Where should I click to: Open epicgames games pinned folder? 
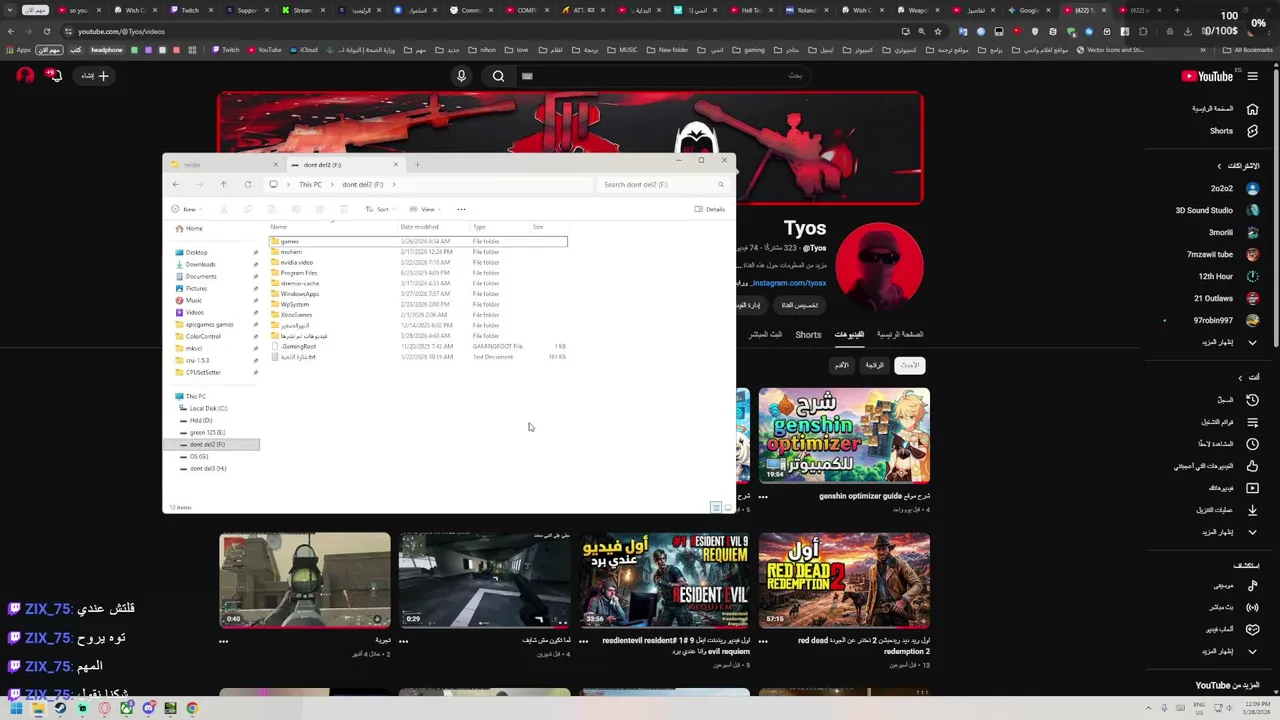[209, 324]
